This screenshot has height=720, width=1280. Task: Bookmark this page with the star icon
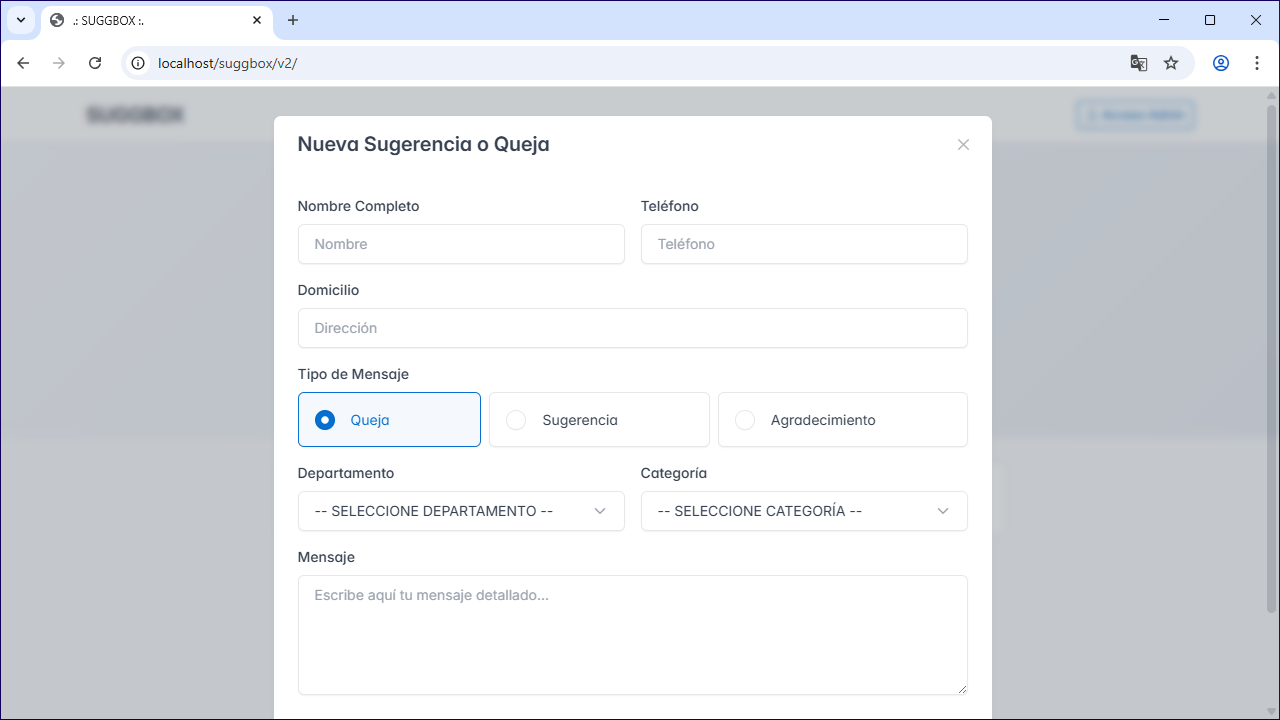1171,63
